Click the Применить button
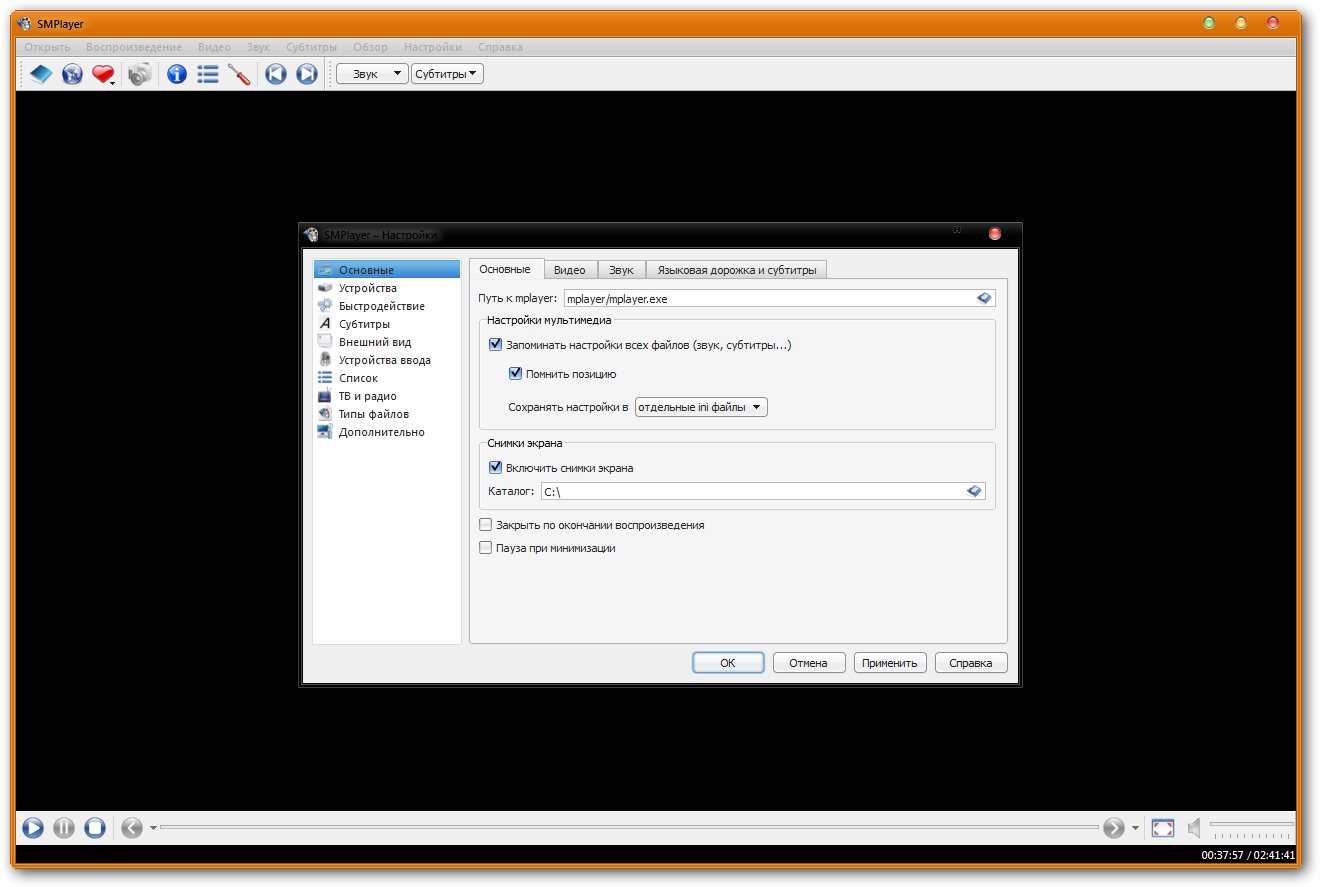The width and height of the screenshot is (1320, 887). [x=890, y=663]
